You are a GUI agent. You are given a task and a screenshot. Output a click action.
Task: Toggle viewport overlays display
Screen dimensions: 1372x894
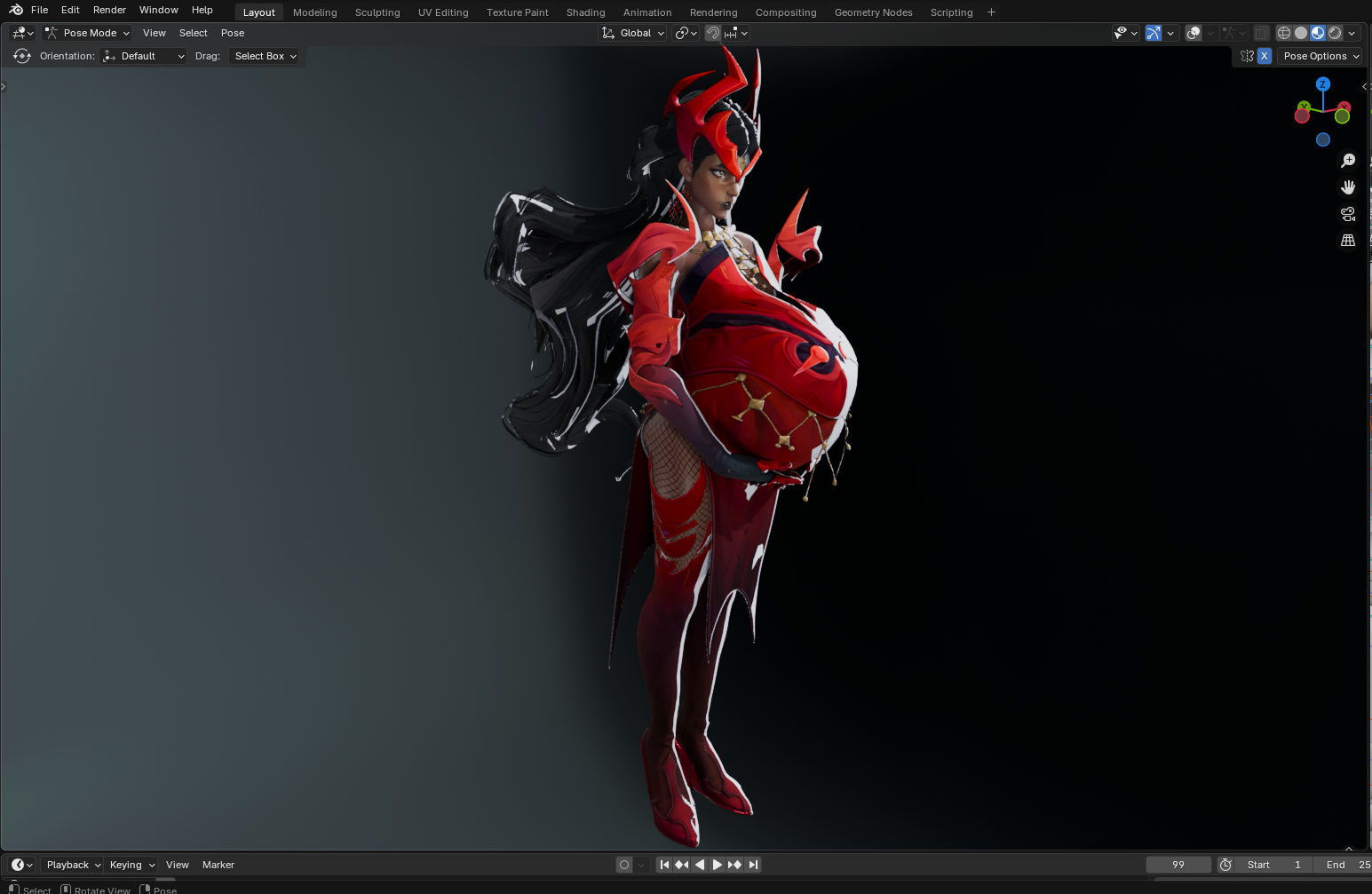click(x=1194, y=33)
